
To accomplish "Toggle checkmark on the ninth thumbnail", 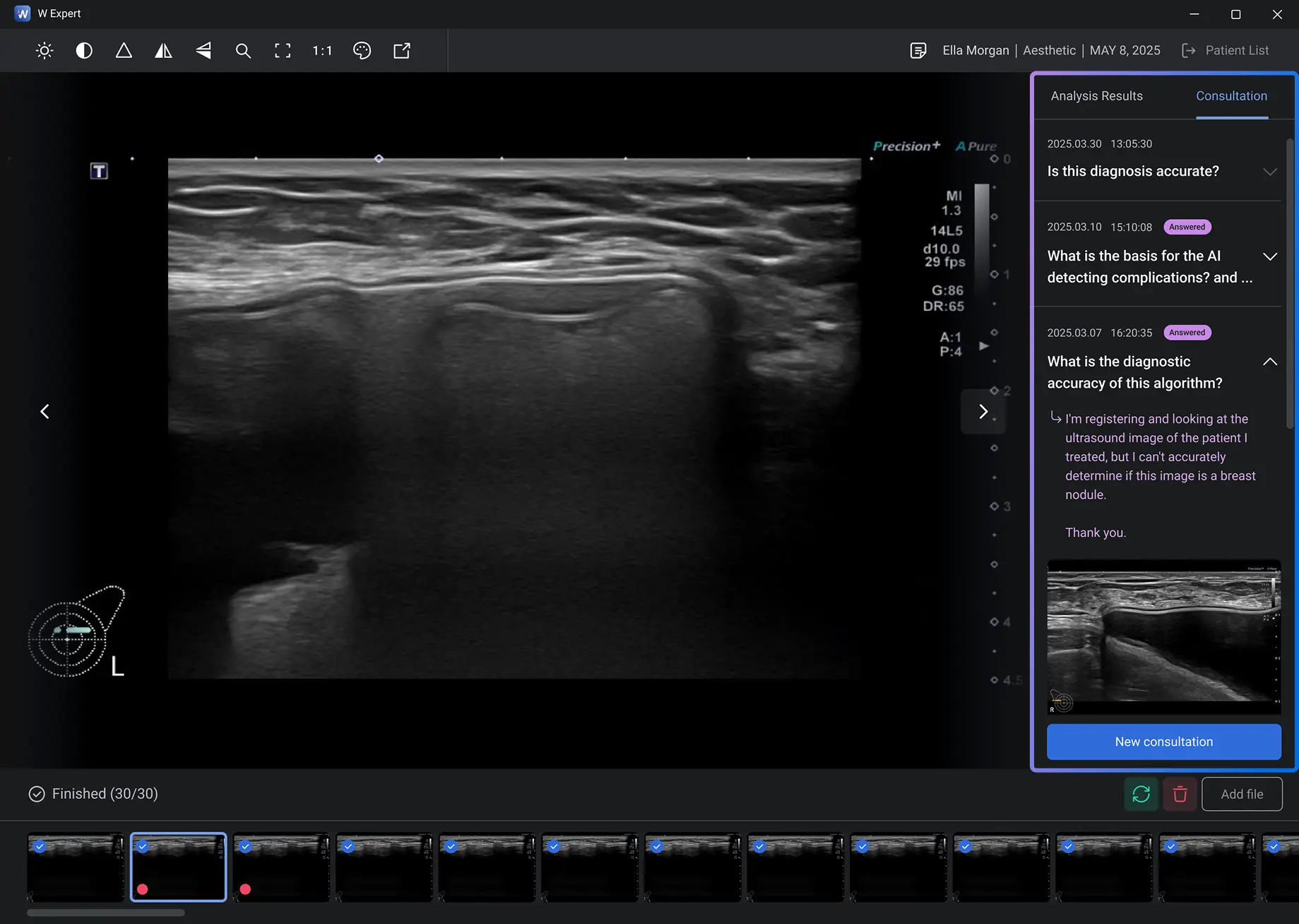I will (x=862, y=846).
